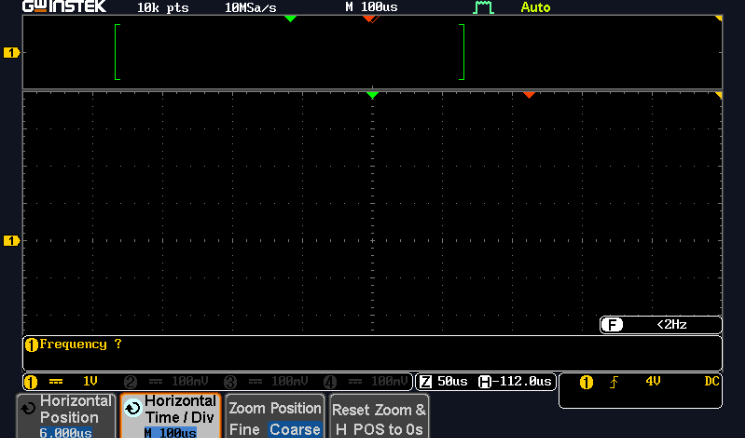745x438 pixels.
Task: Choose Fine zoom position mode
Action: point(245,430)
